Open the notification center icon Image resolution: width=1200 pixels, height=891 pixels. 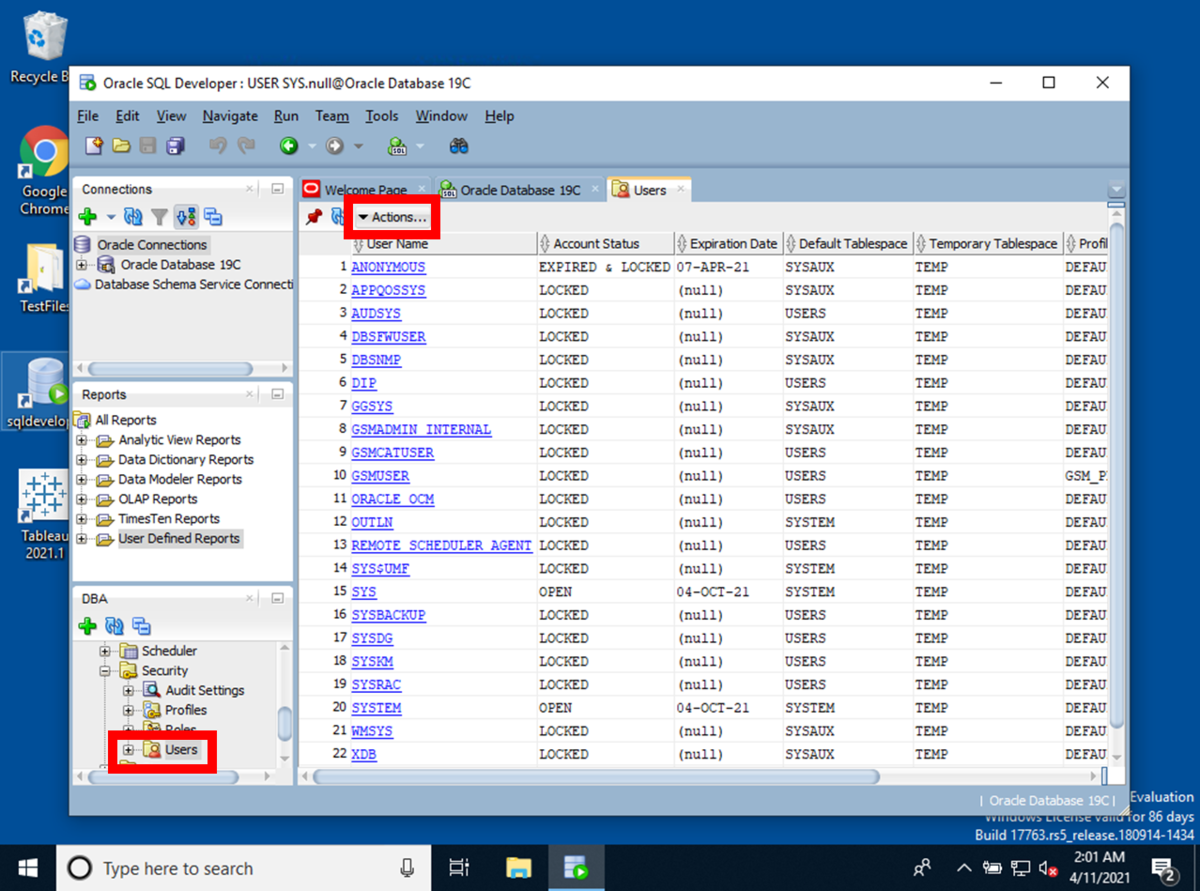click(x=1162, y=867)
